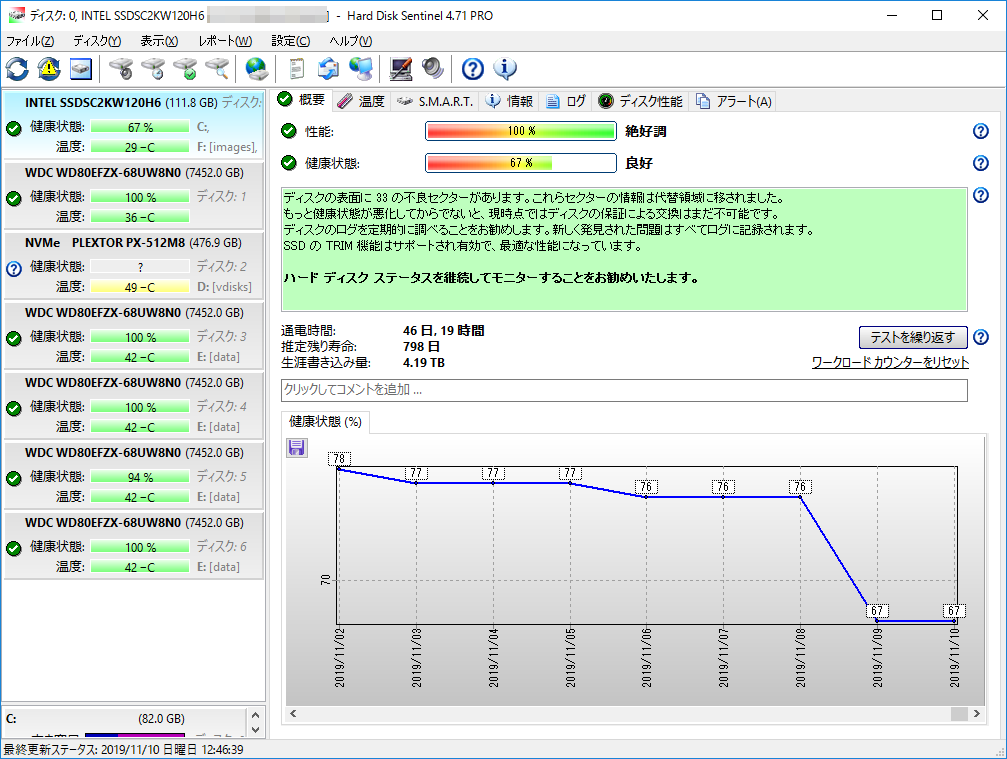Click chart left scroll arrow
The width and height of the screenshot is (1007, 759).
point(293,713)
